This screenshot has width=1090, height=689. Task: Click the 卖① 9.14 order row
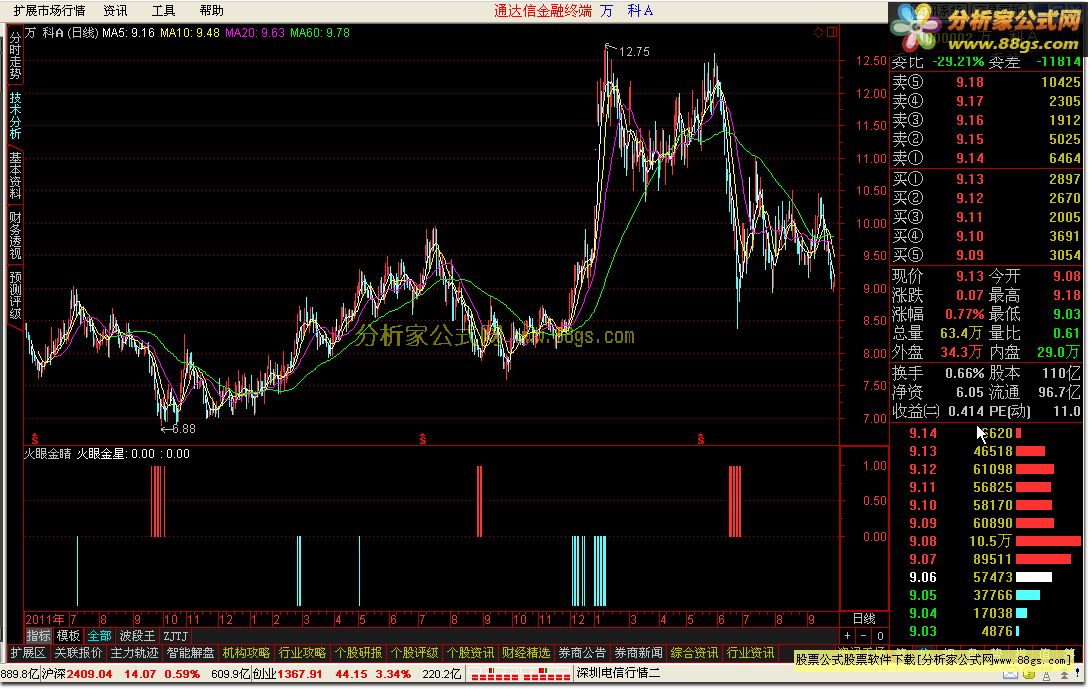[x=986, y=158]
